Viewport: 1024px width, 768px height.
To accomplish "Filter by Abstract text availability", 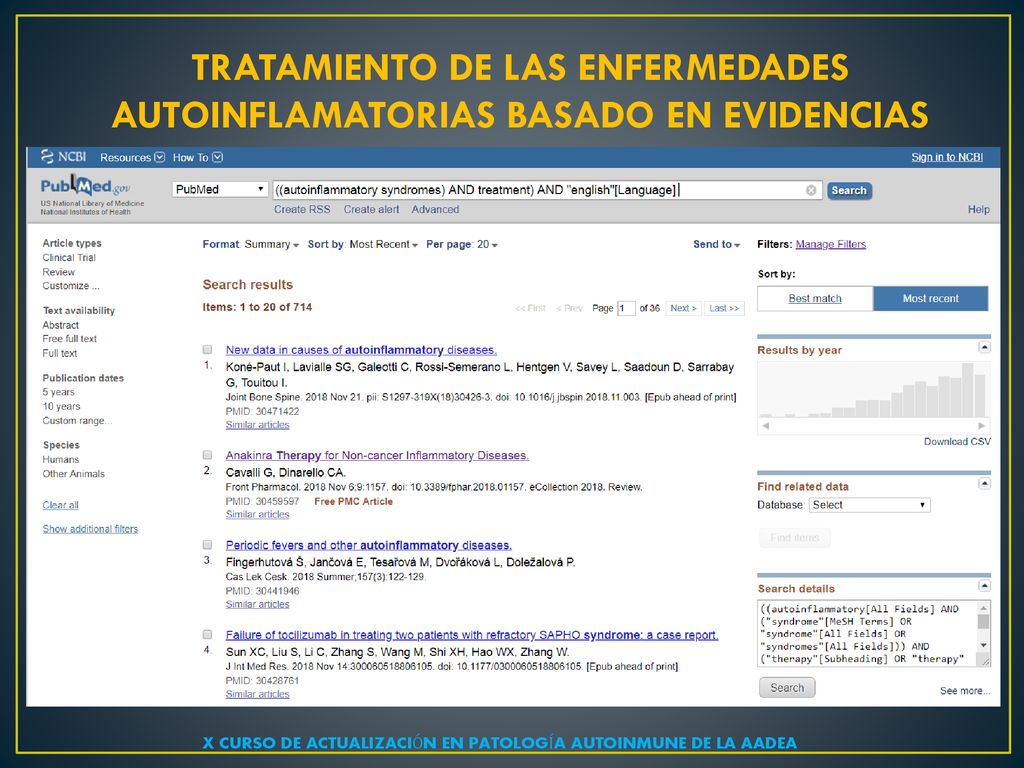I will pos(61,325).
